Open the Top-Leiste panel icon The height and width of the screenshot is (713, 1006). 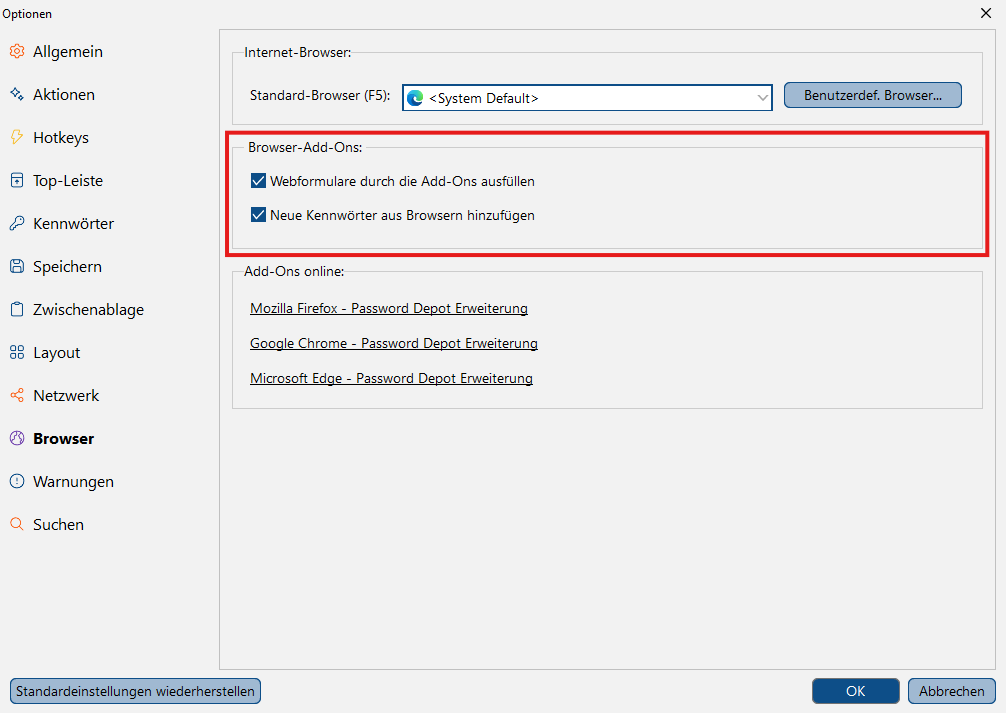click(17, 180)
